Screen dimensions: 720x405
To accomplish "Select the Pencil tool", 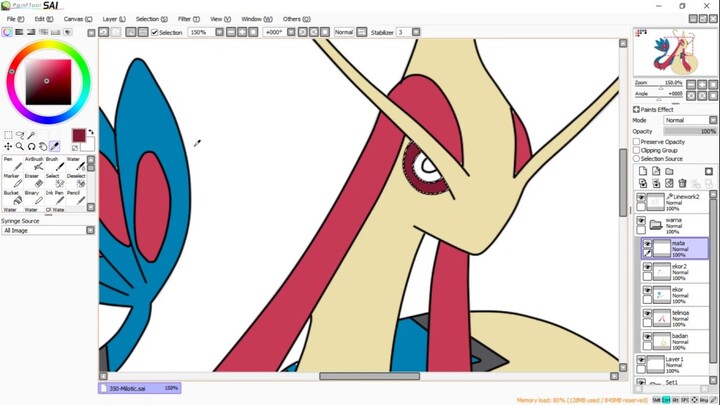I will point(76,197).
